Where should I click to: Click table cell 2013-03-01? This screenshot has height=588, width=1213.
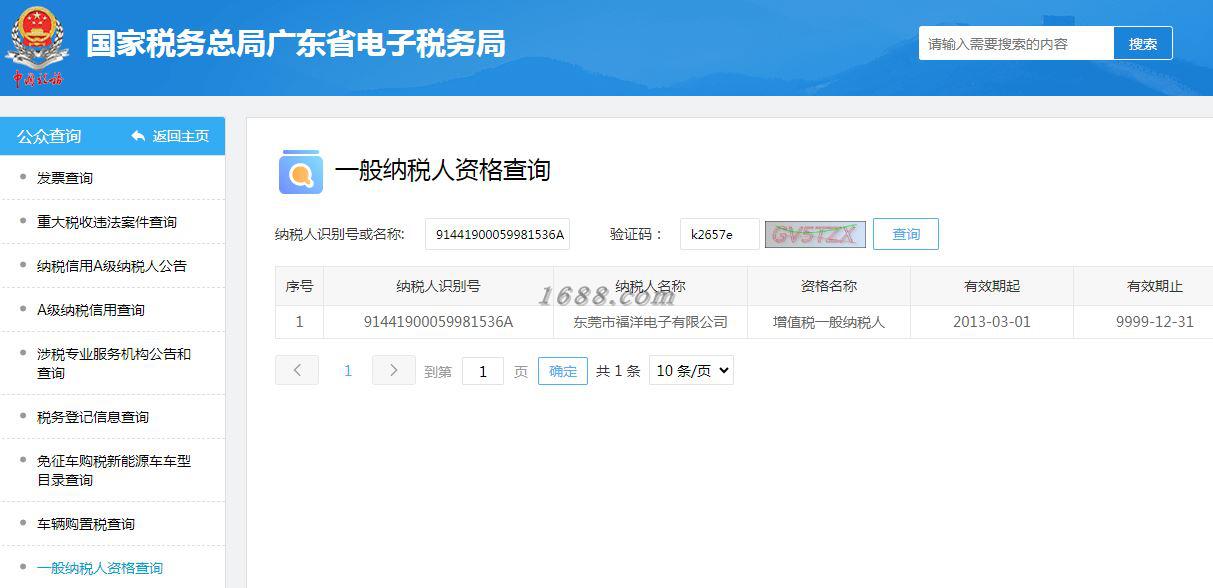coord(992,322)
